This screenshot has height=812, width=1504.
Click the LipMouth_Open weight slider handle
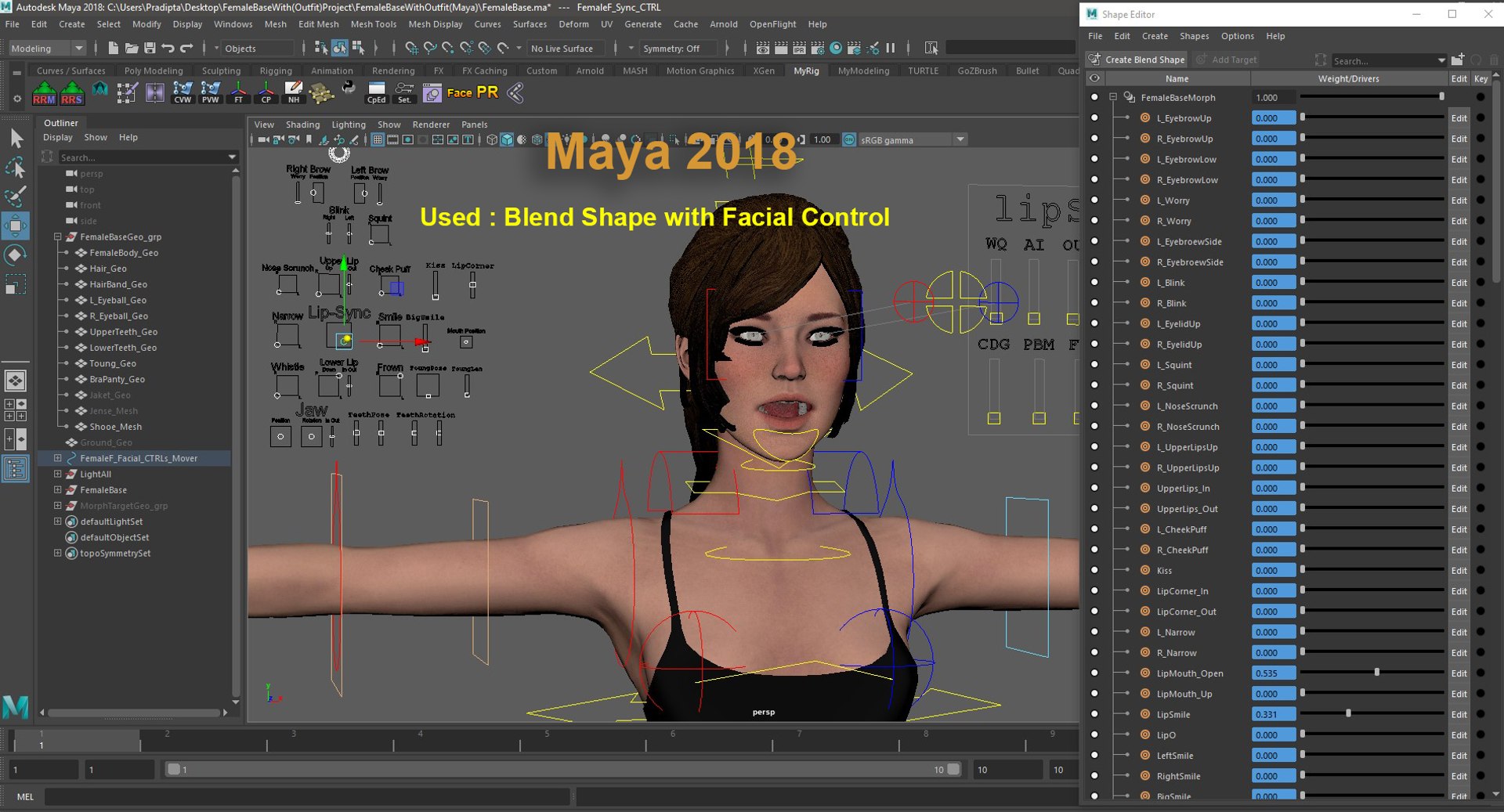point(1376,673)
